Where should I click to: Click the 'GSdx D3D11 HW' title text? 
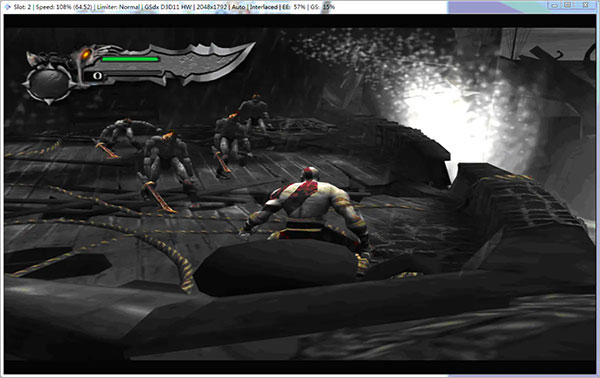[166, 7]
